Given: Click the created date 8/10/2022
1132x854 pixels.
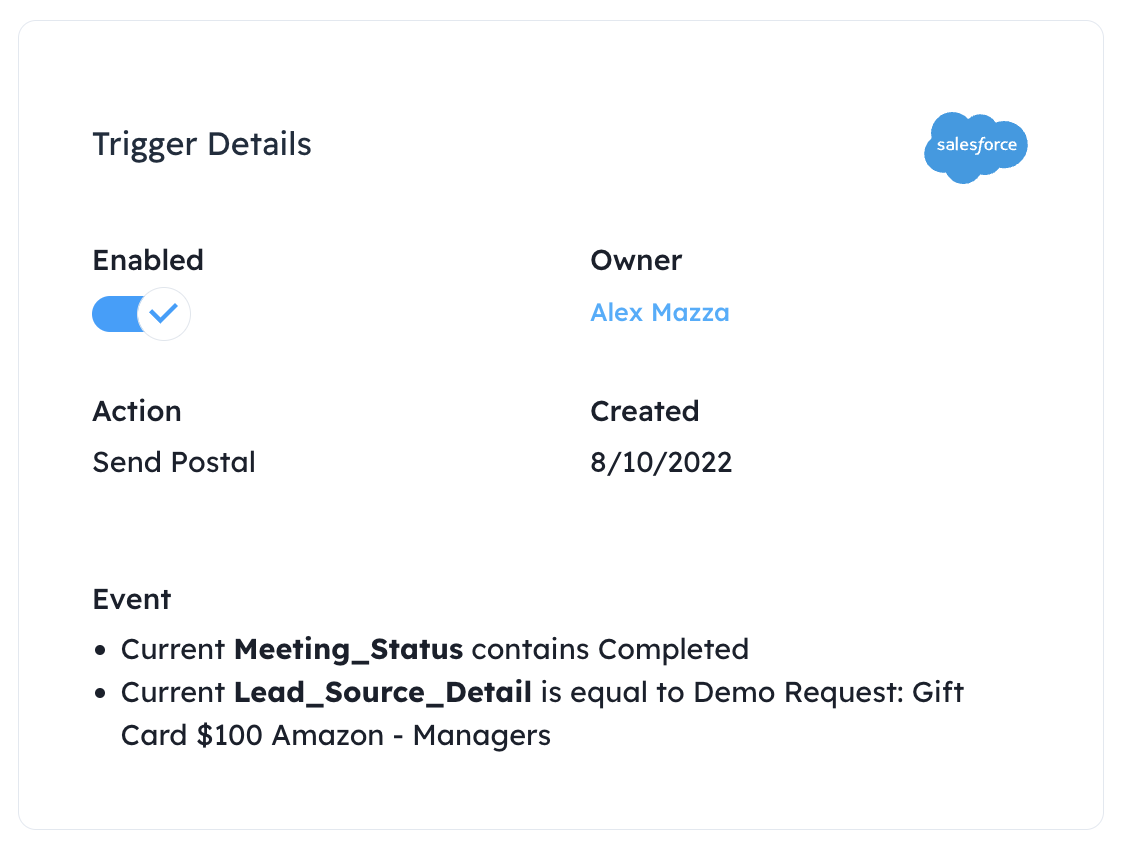Looking at the screenshot, I should [x=661, y=463].
